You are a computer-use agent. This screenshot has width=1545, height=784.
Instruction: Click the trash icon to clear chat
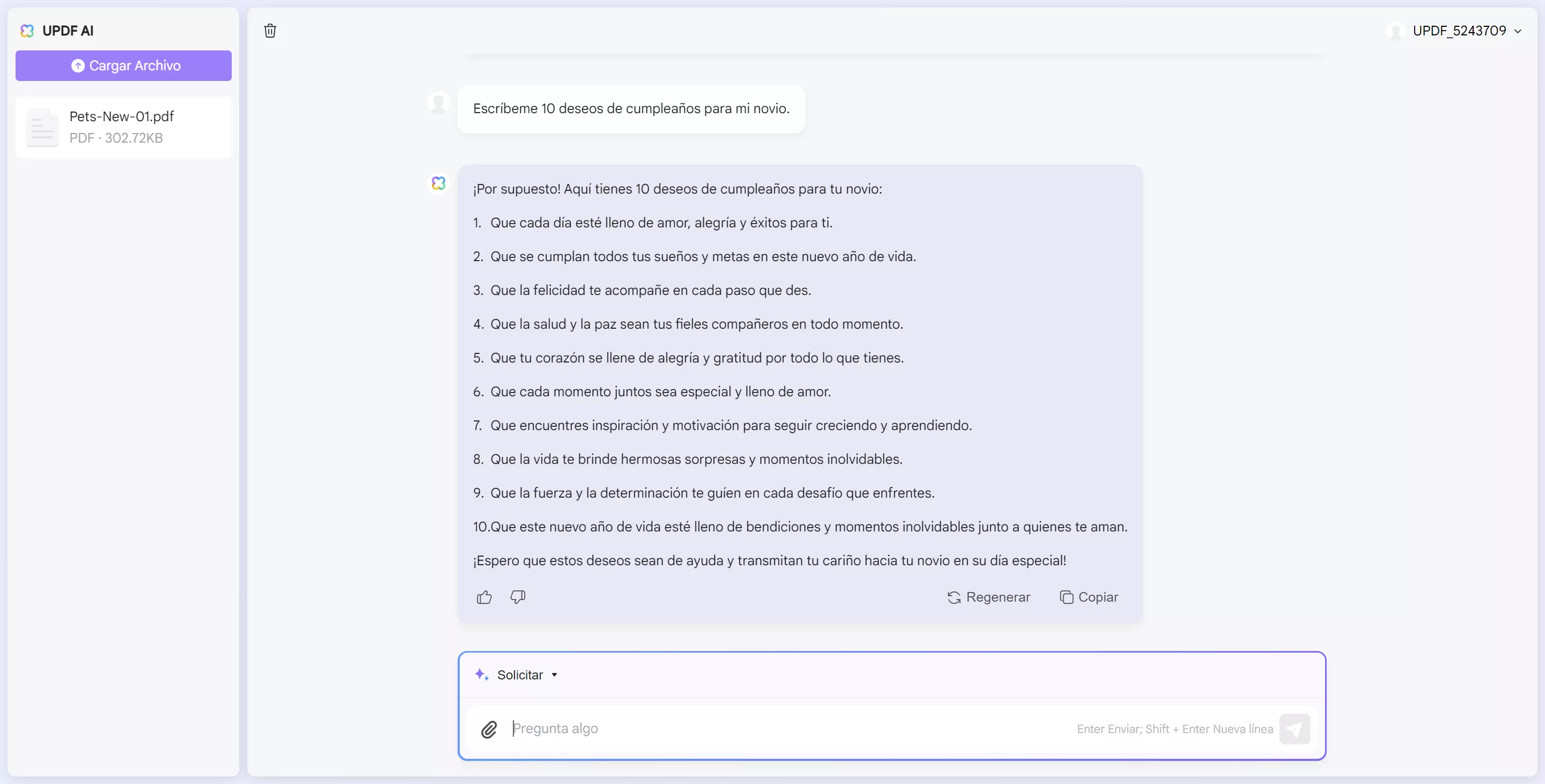[270, 31]
